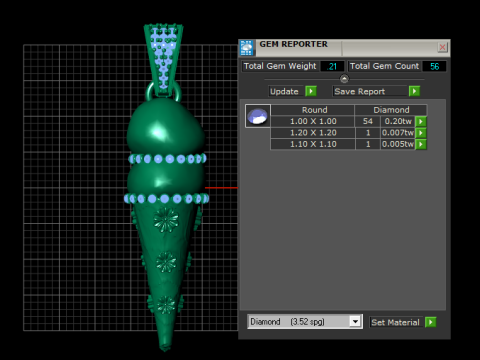Click the count cell showing 54
The height and width of the screenshot is (360, 480).
pos(368,121)
